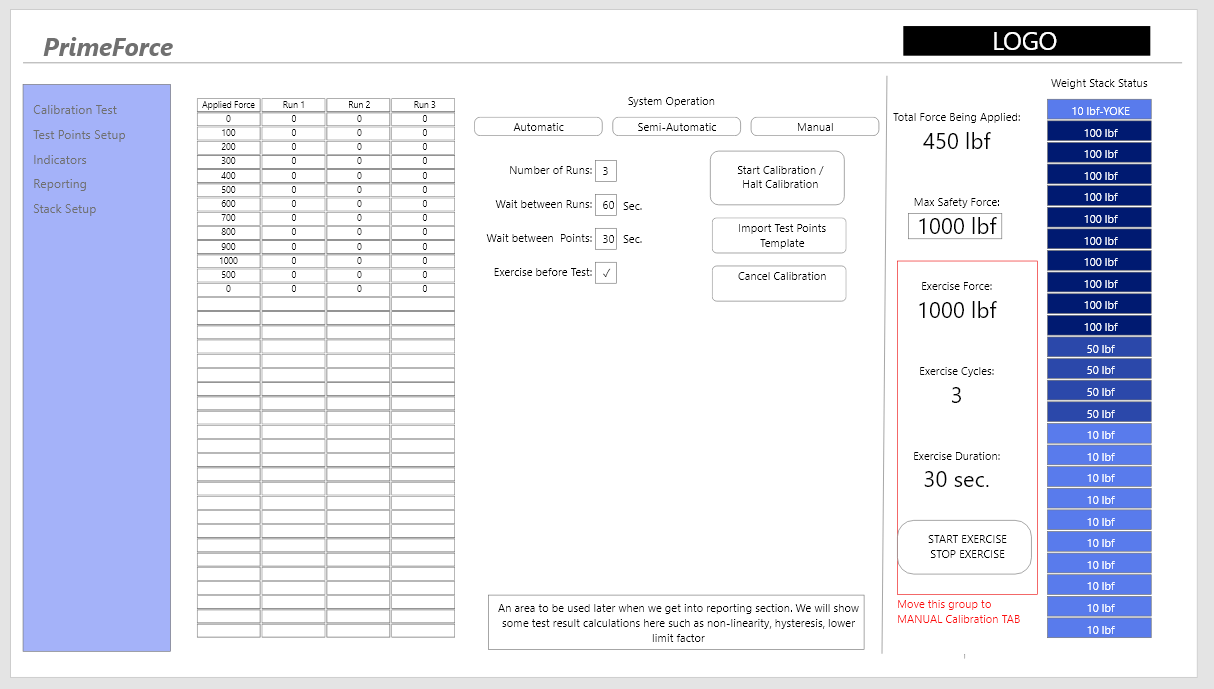The image size is (1214, 689).
Task: Click the Wait between Runs field
Action: 606,205
